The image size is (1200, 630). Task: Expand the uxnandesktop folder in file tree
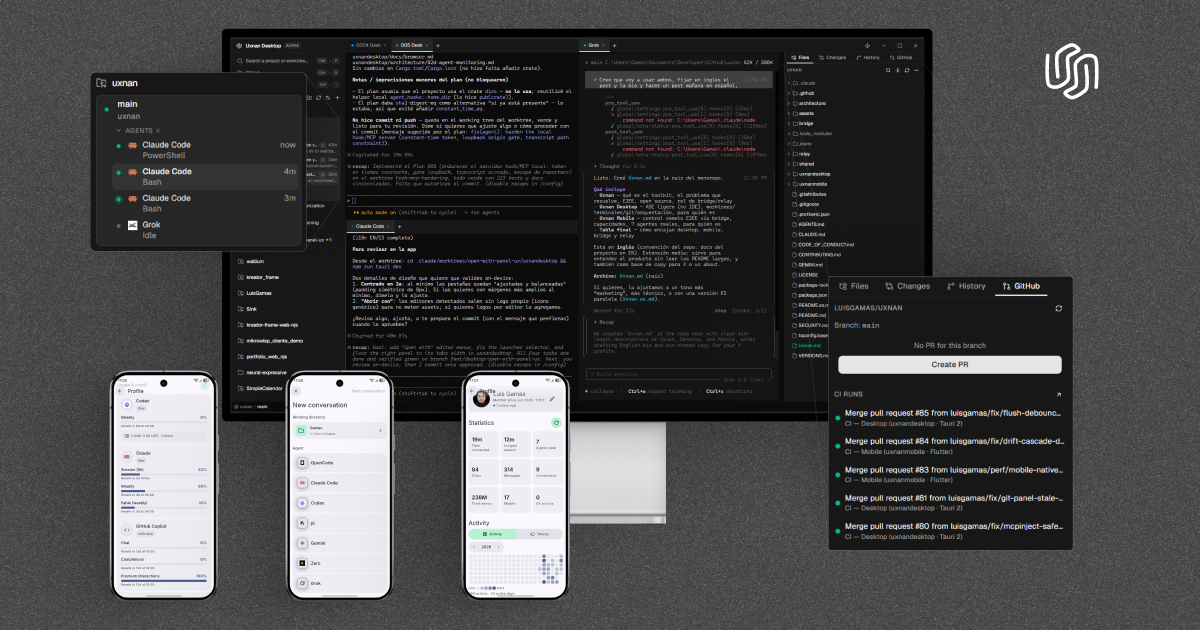pos(789,174)
